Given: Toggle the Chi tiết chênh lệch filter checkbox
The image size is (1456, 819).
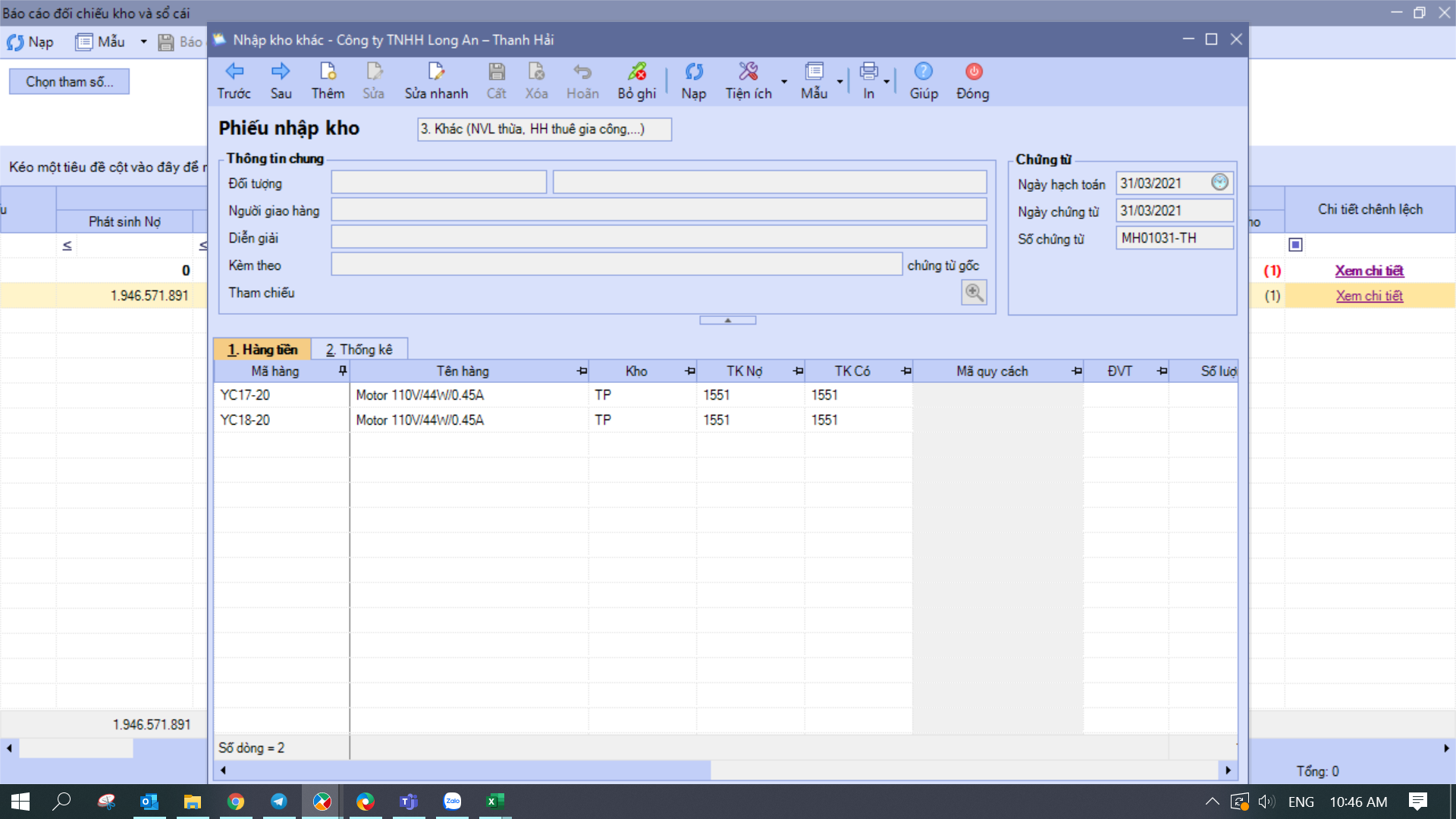Looking at the screenshot, I should coord(1295,244).
